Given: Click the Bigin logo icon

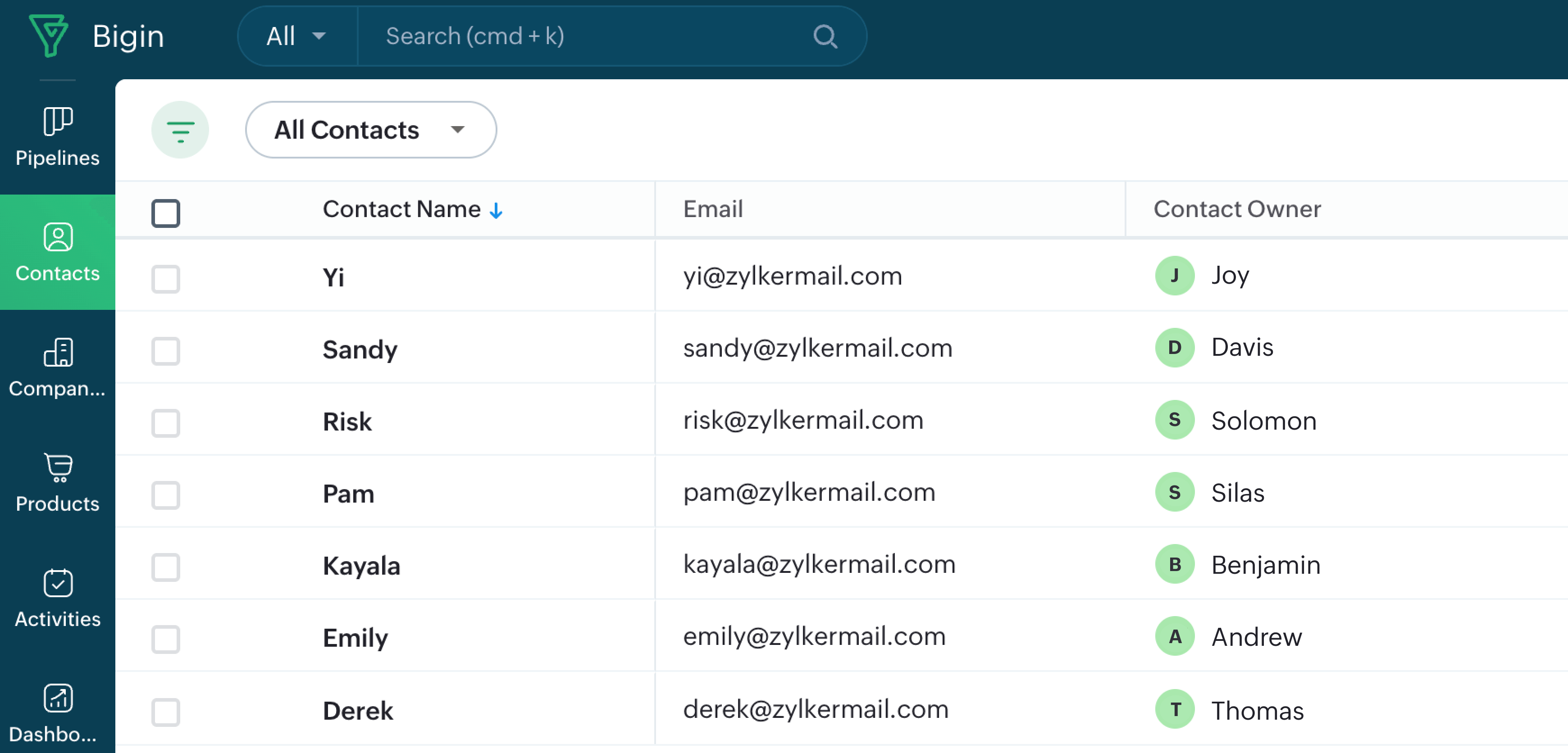Looking at the screenshot, I should click(x=48, y=36).
